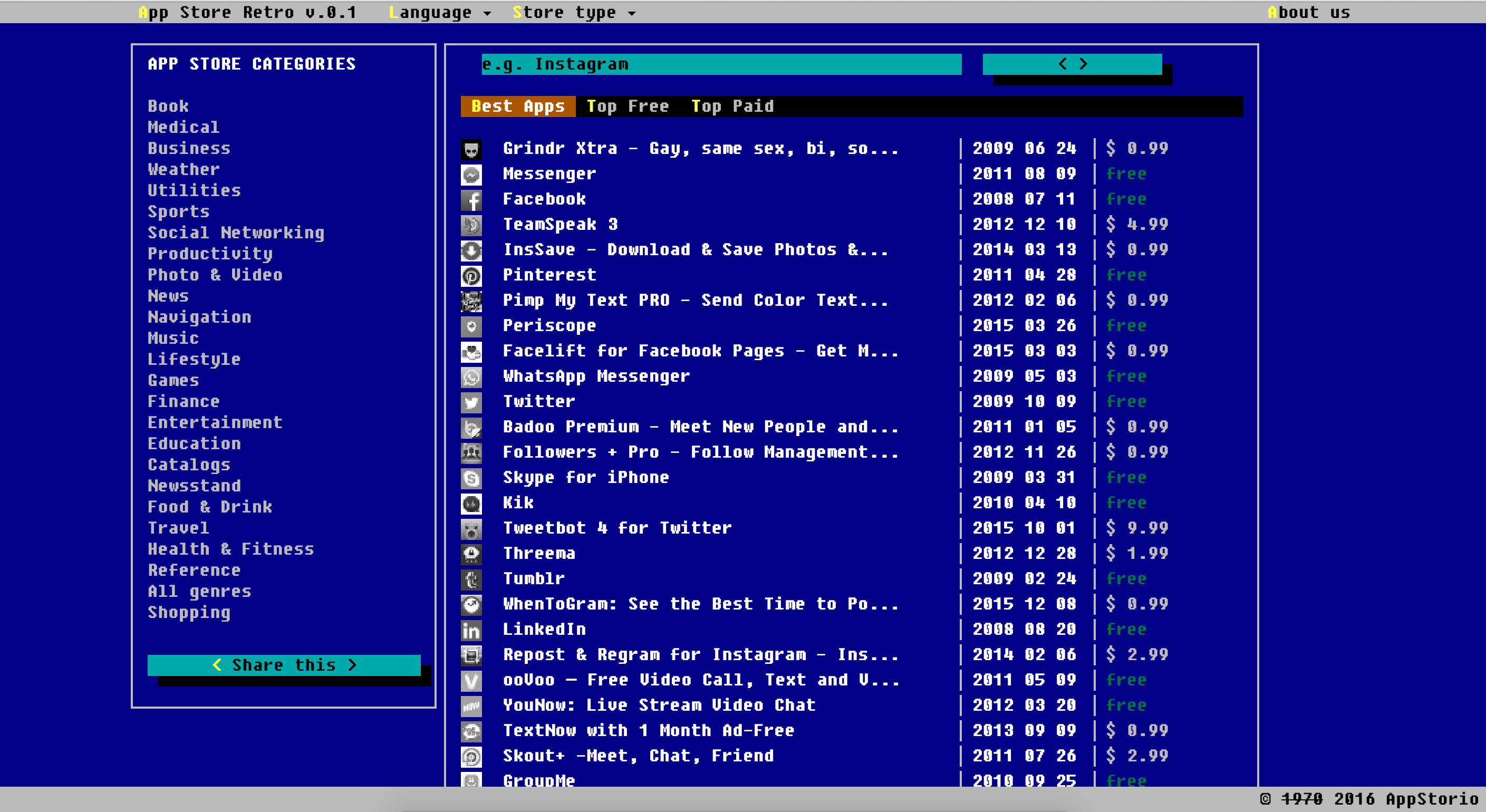Click the Messenger app icon

coord(471,175)
